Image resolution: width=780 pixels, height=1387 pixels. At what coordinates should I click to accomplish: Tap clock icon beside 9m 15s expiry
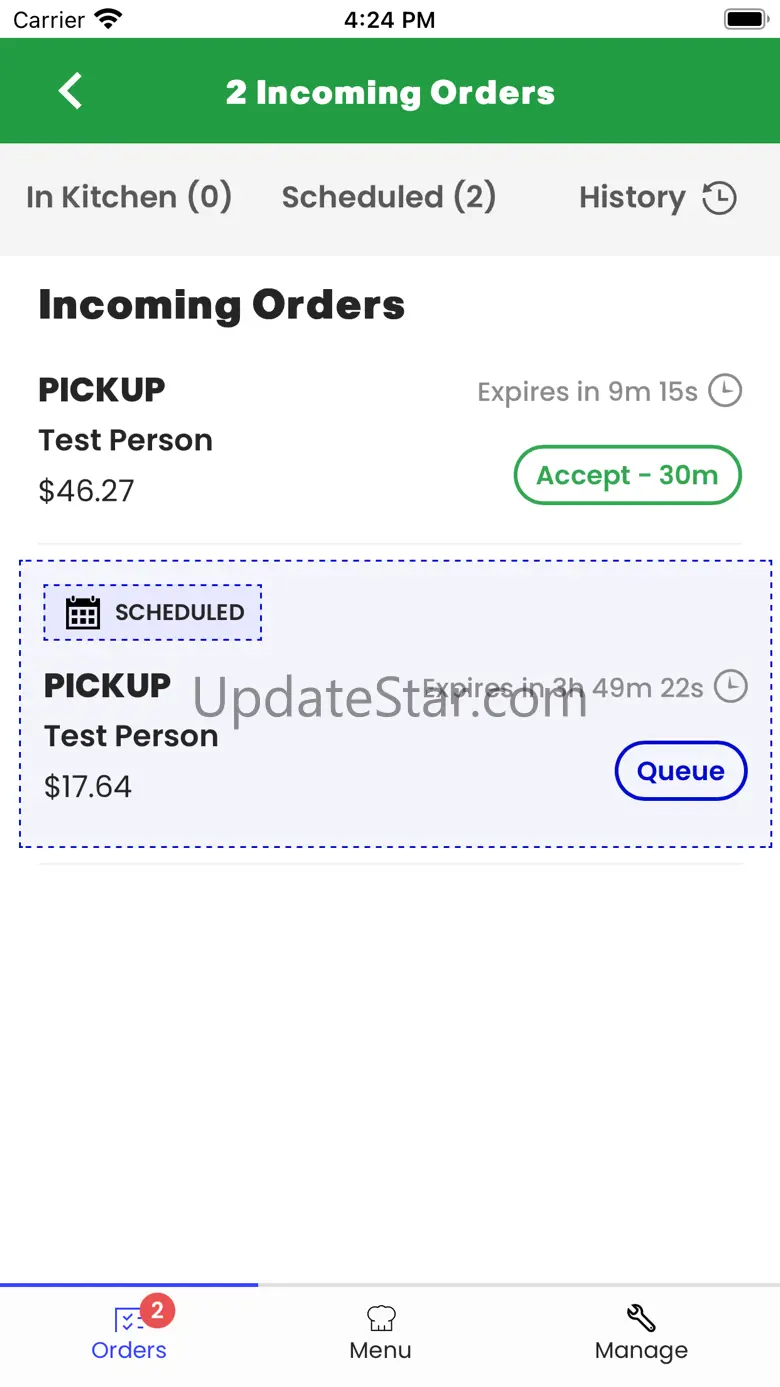(x=725, y=390)
